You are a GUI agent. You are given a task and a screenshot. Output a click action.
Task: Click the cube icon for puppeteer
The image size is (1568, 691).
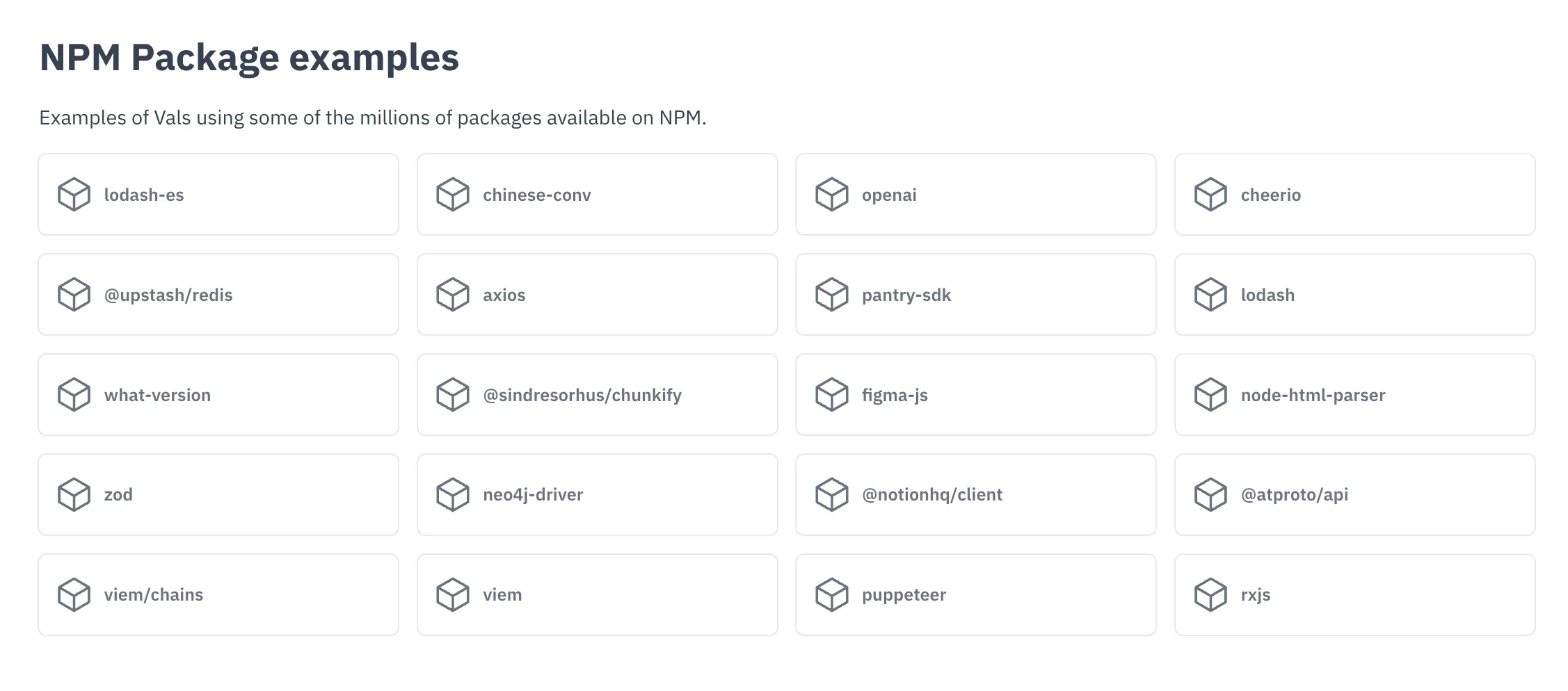[x=832, y=594]
